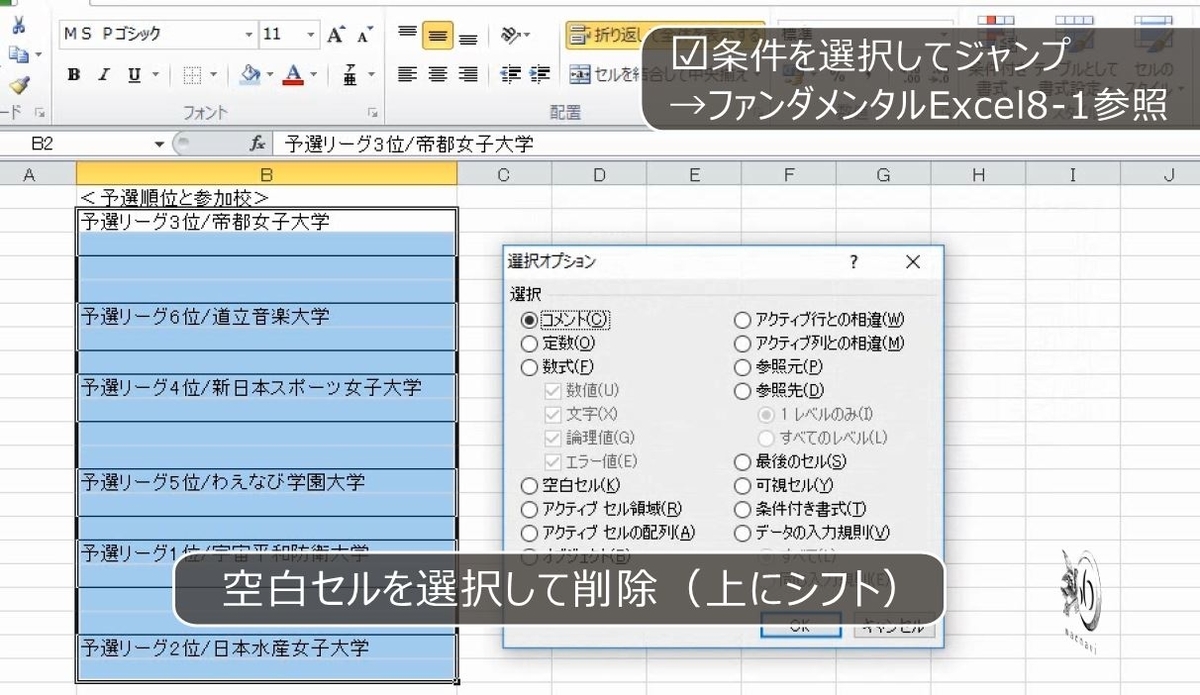Open the font name dropdown
The width and height of the screenshot is (1200, 695).
(x=249, y=34)
